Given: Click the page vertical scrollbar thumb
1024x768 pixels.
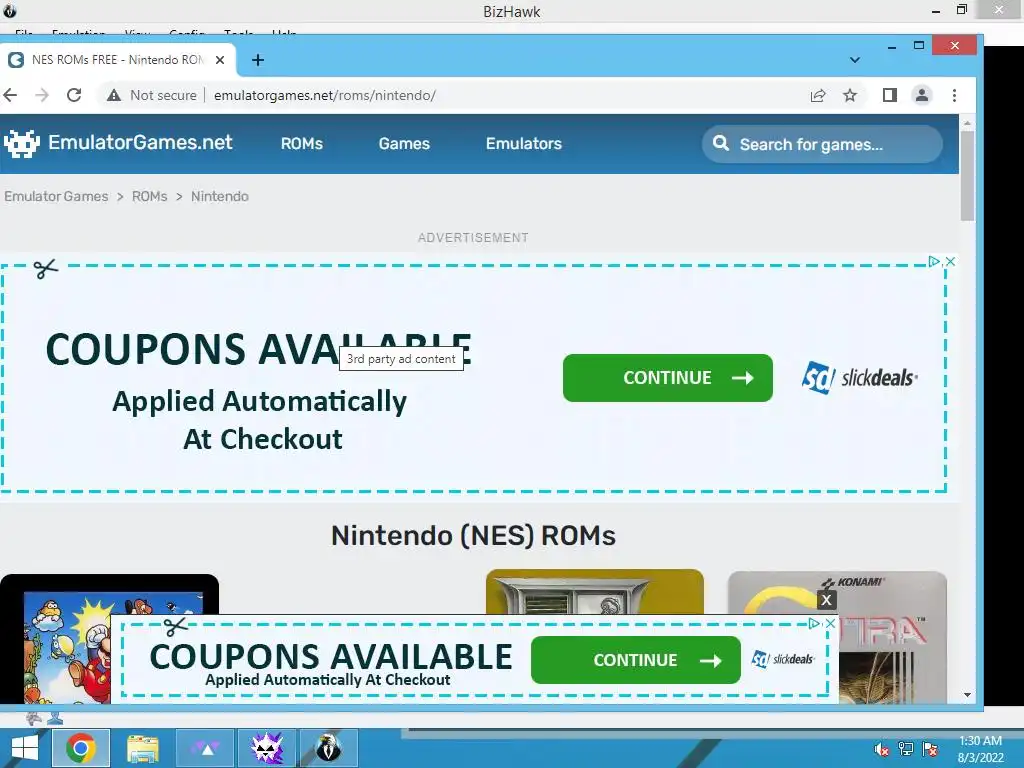Looking at the screenshot, I should (x=967, y=176).
